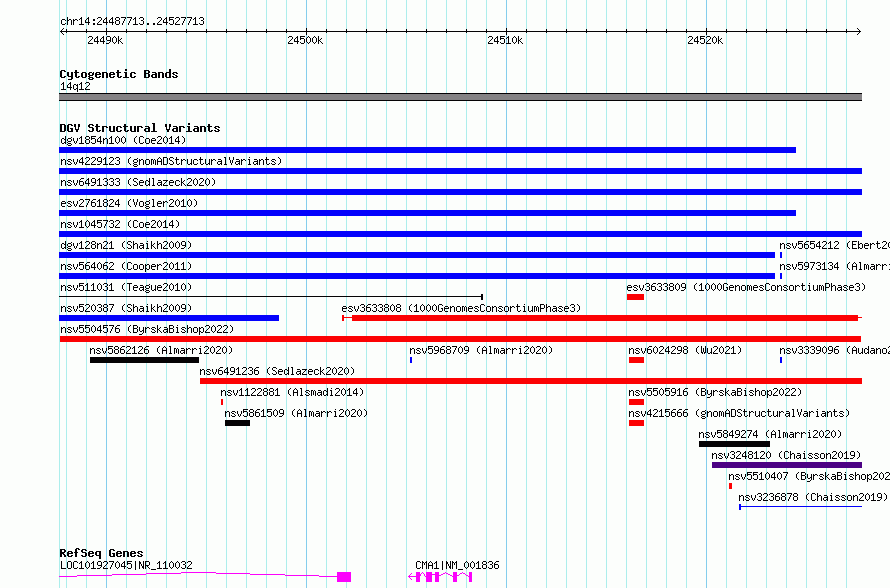Click nsv3236878 (Chaisson2019) label

click(x=813, y=497)
